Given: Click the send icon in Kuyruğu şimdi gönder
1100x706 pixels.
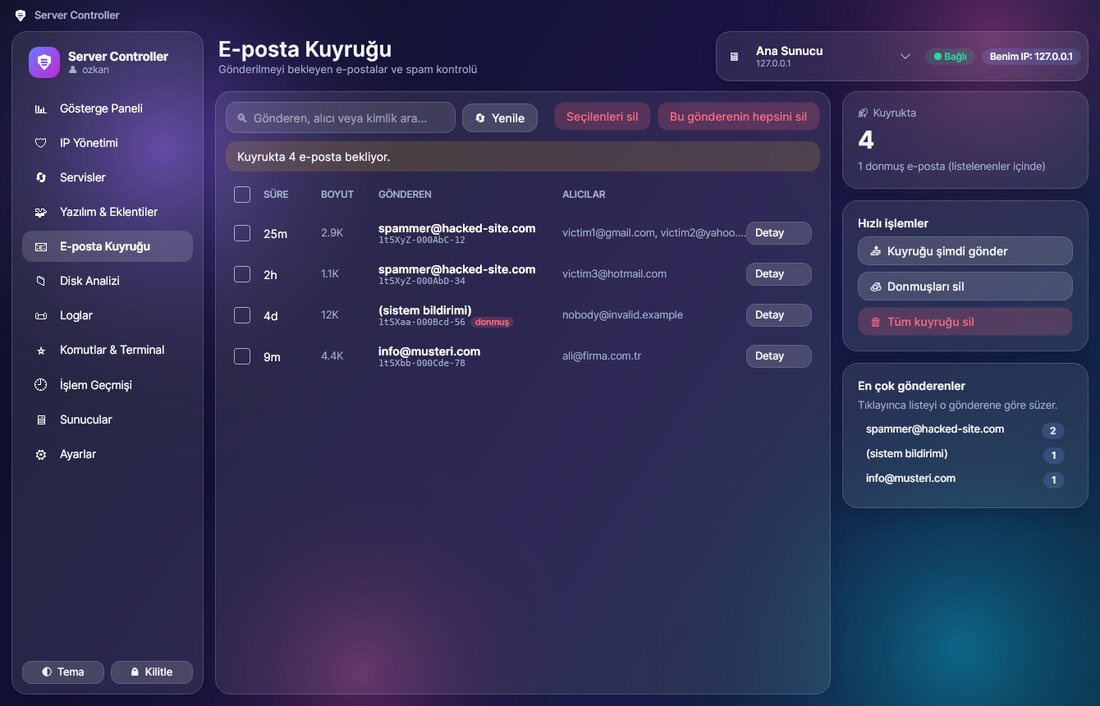Looking at the screenshot, I should coord(876,251).
